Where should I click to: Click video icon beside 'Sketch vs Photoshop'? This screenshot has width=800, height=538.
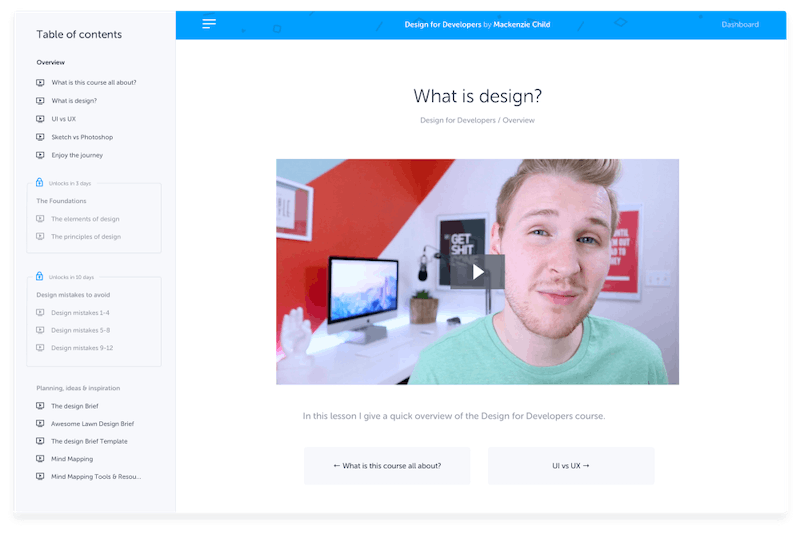(40, 137)
